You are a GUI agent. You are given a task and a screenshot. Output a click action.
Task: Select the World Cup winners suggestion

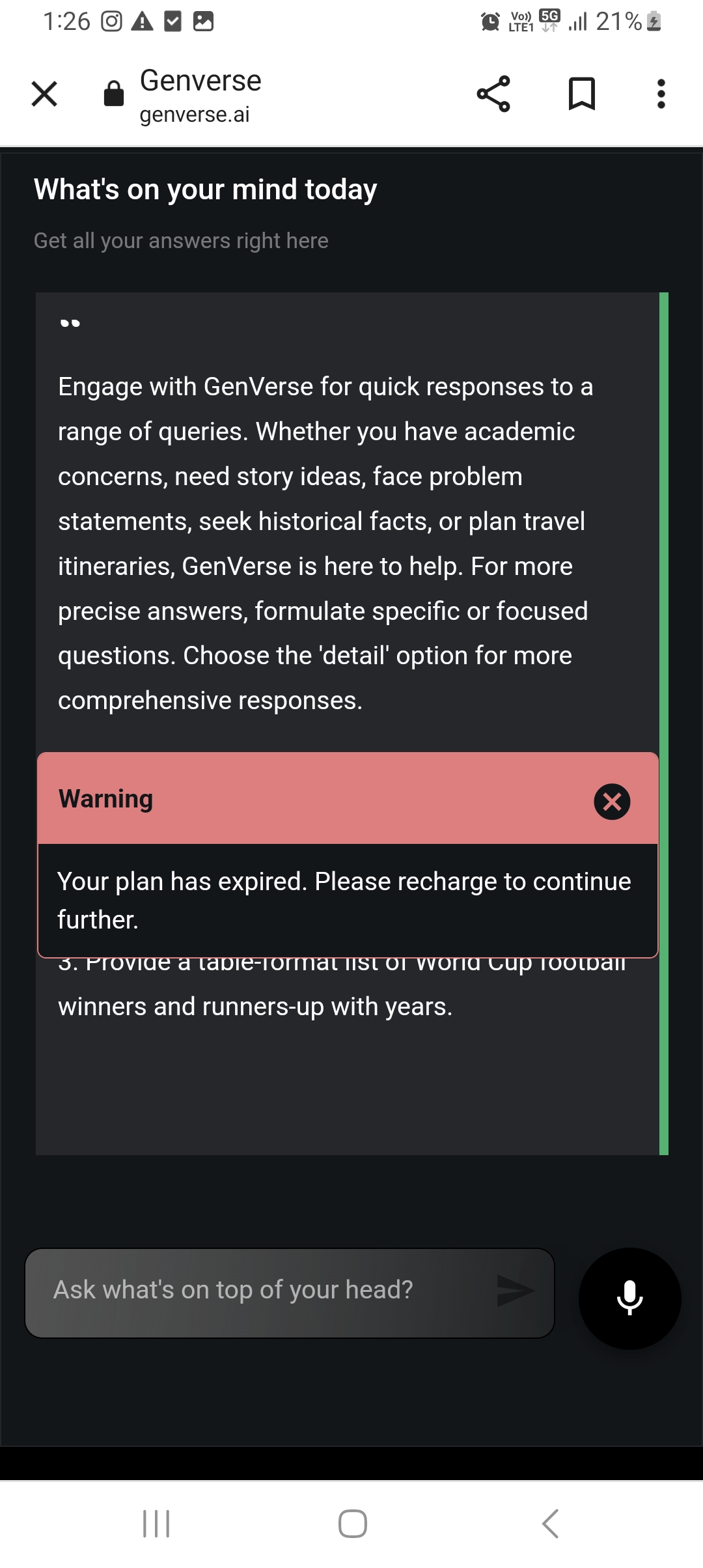[x=255, y=1006]
